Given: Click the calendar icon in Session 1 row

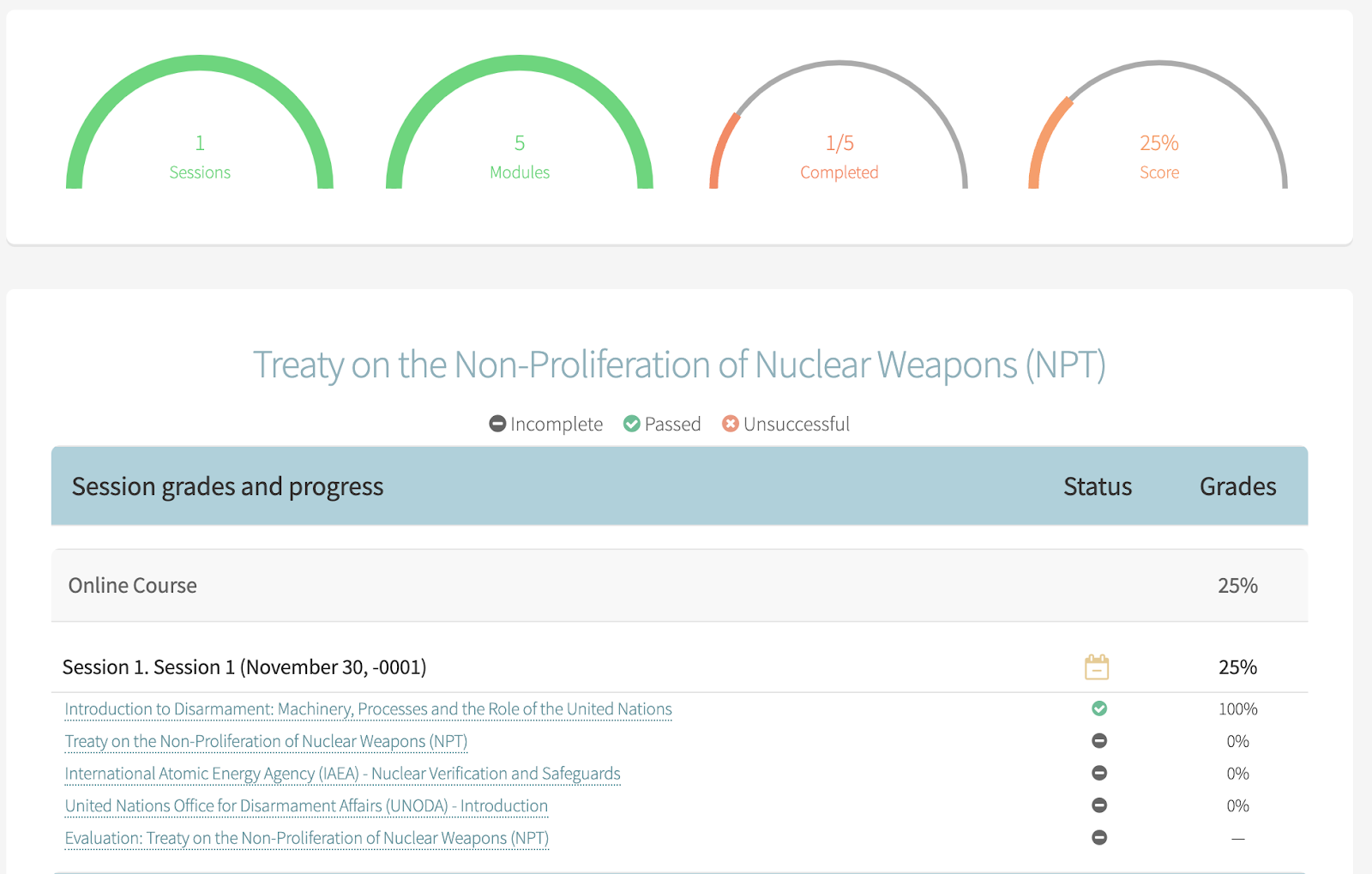Looking at the screenshot, I should tap(1097, 666).
